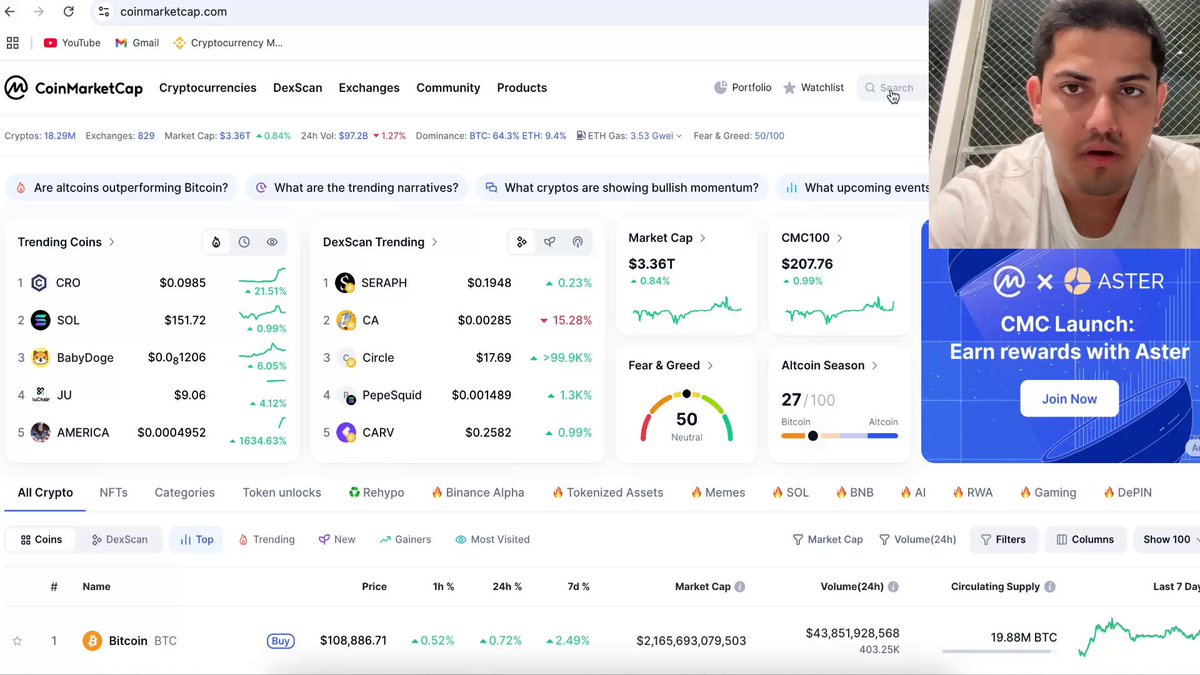The width and height of the screenshot is (1200, 675).
Task: Open Portfolio pie chart link
Action: coord(743,88)
